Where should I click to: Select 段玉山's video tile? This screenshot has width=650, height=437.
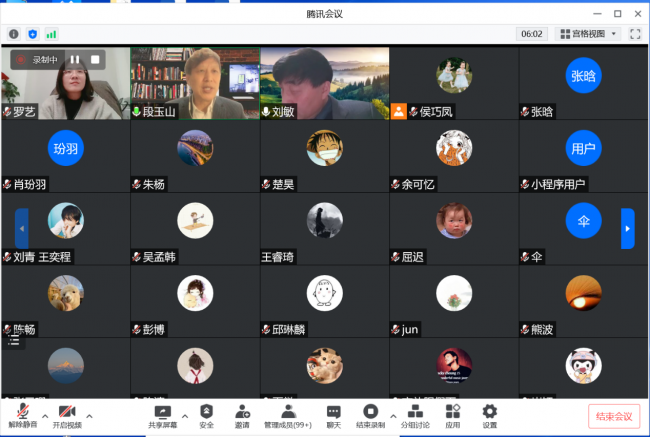195,82
